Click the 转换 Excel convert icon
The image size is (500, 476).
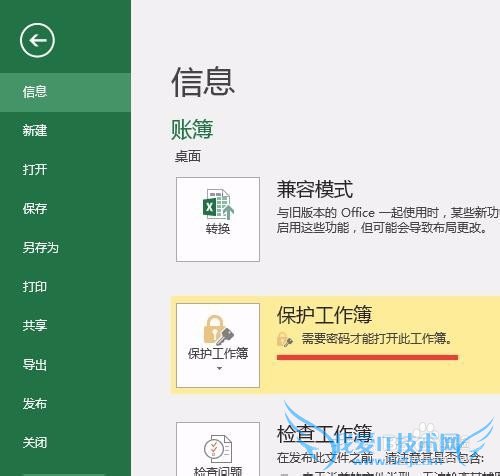[x=218, y=204]
